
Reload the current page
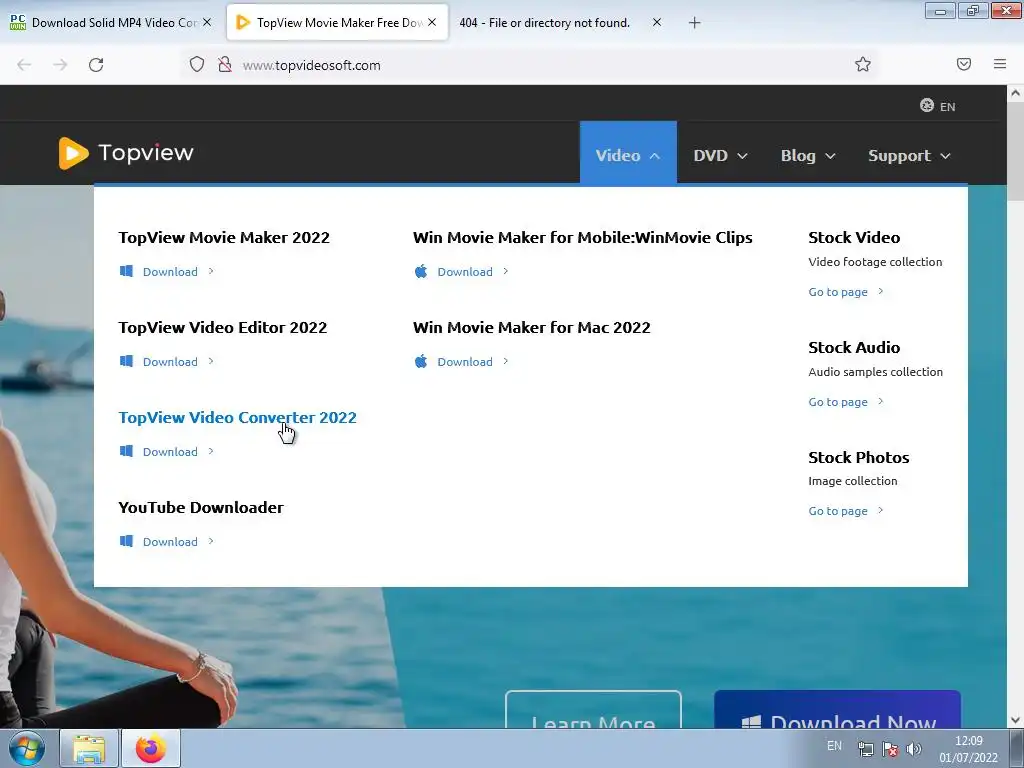point(96,65)
